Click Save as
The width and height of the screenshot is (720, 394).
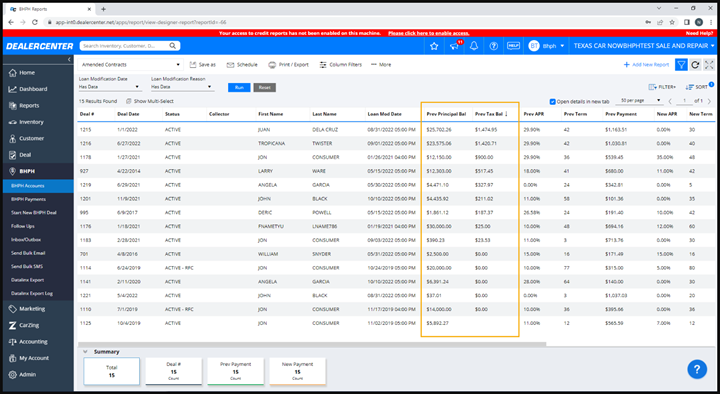point(202,65)
